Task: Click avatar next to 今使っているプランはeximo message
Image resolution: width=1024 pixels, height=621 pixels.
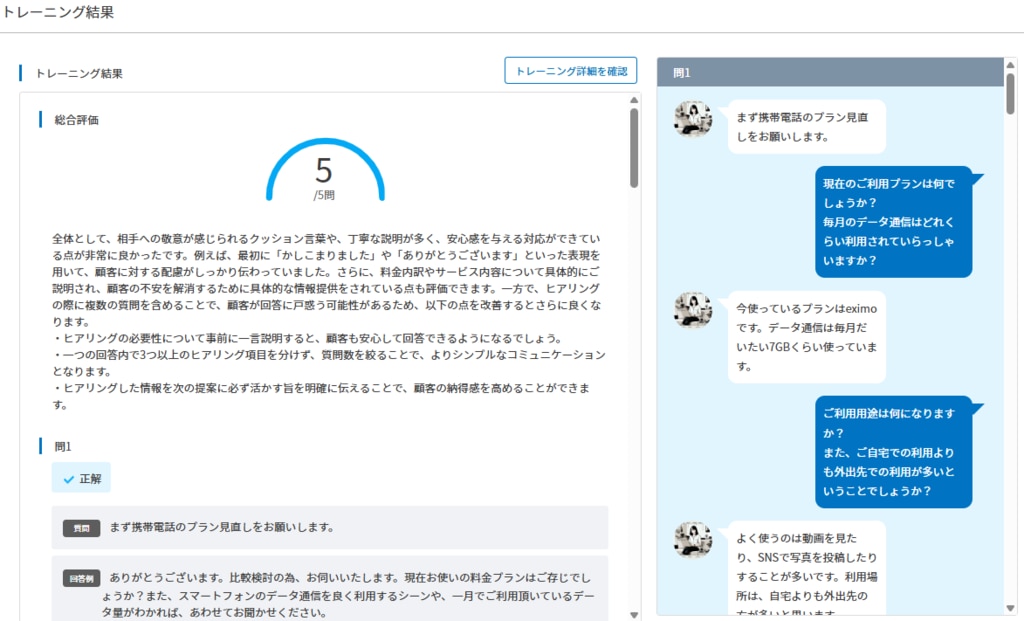Action: [x=693, y=310]
